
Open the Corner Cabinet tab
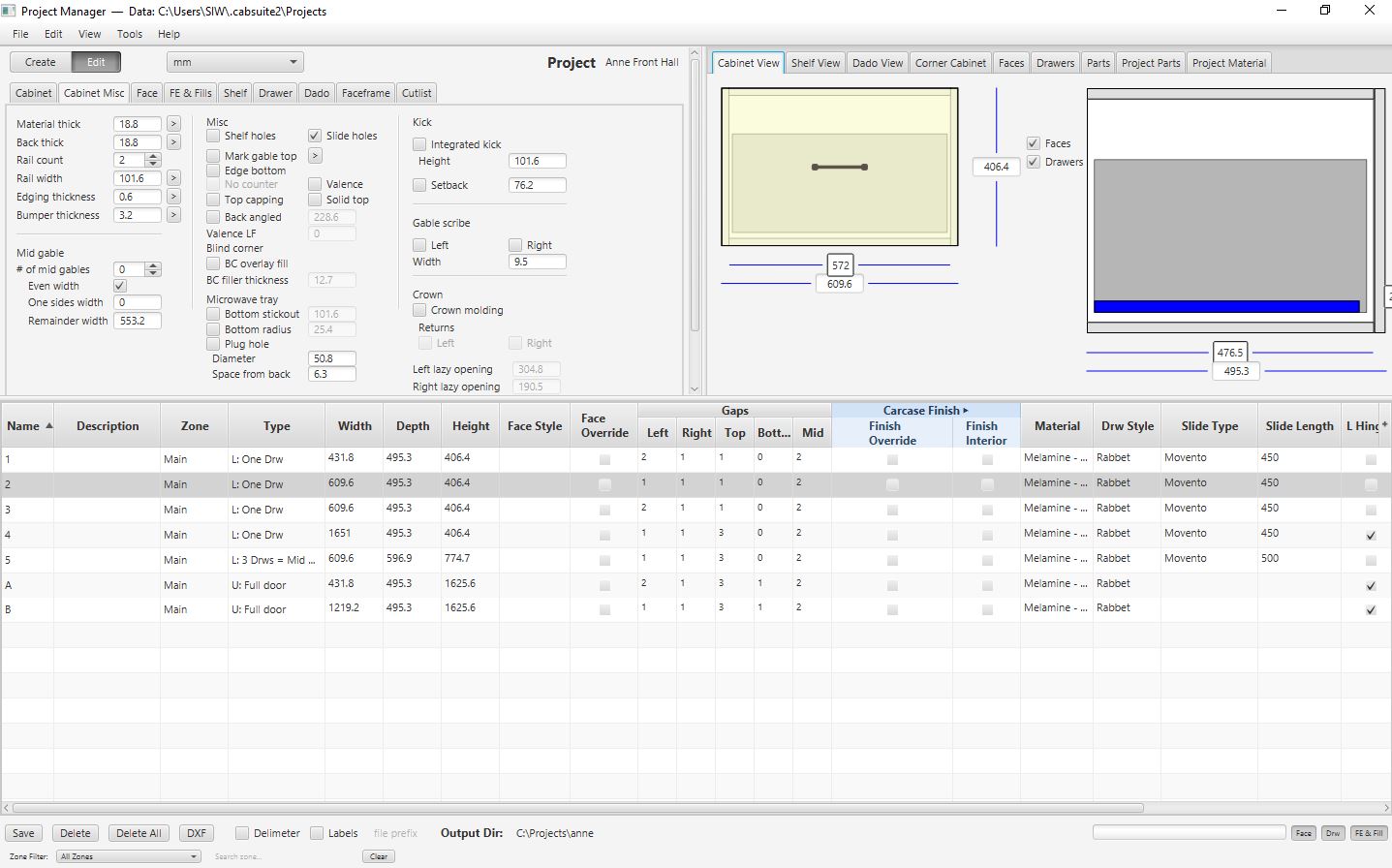click(x=950, y=63)
